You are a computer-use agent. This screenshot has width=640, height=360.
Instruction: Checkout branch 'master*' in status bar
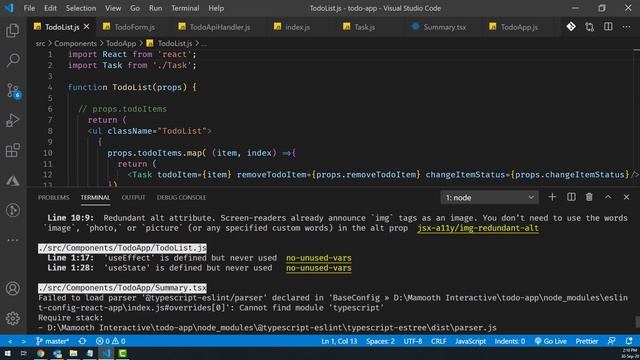tap(52, 341)
